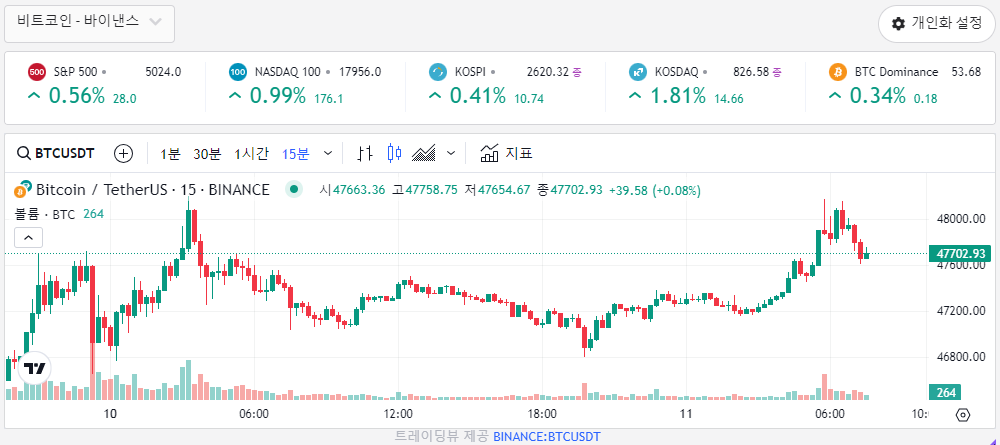This screenshot has height=445, width=1000.
Task: Click the BTC Dominance bitcoin icon
Action: (x=837, y=72)
